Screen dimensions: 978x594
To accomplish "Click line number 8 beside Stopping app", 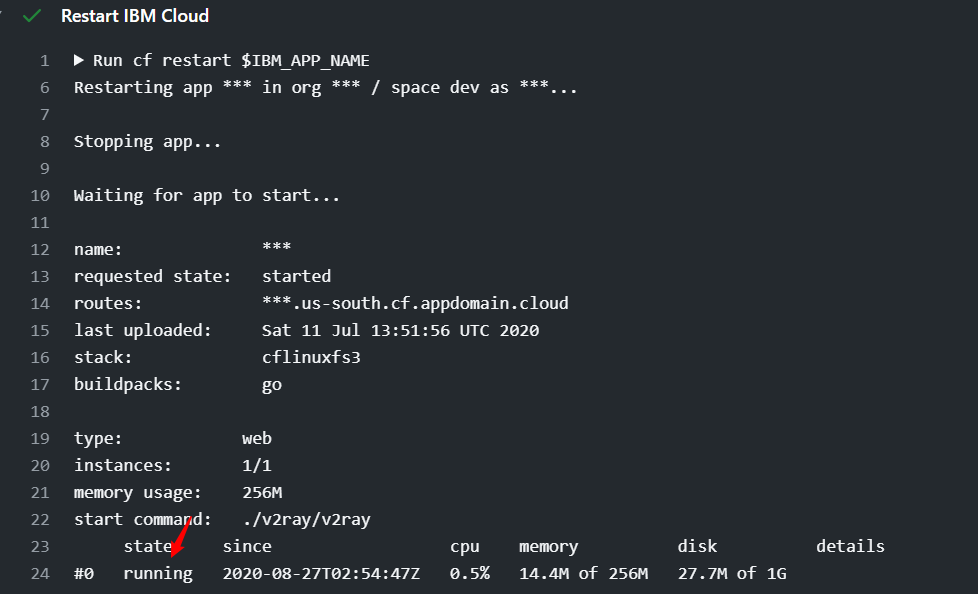I will click(44, 142).
